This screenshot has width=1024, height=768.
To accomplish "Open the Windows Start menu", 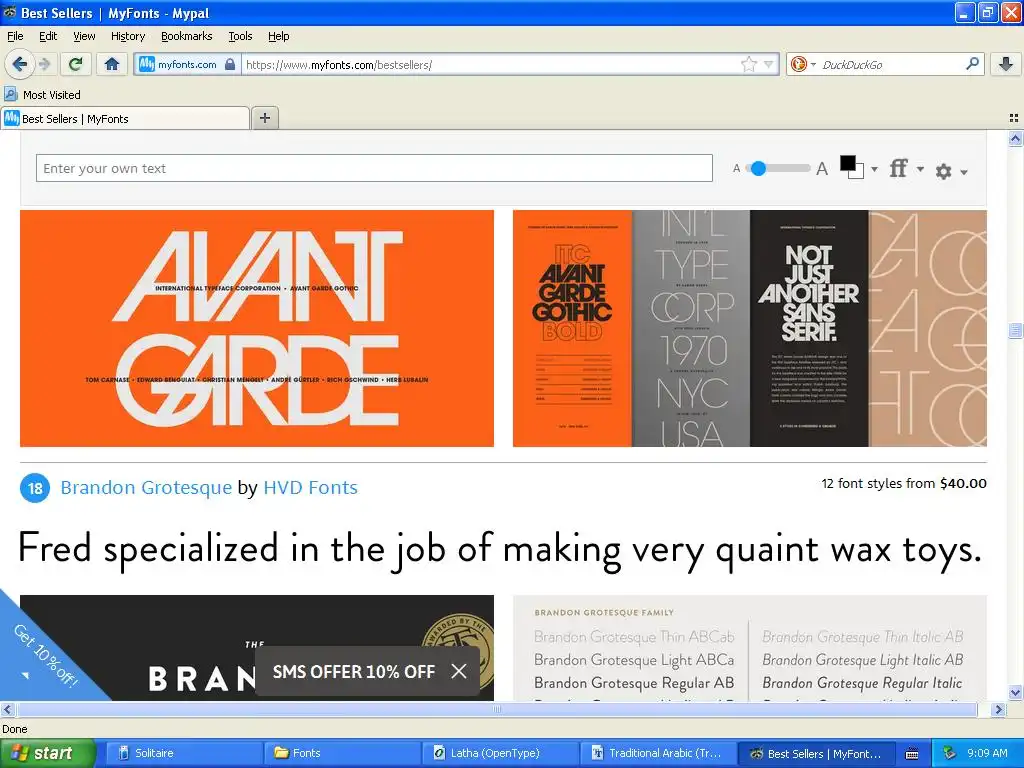I will [48, 753].
